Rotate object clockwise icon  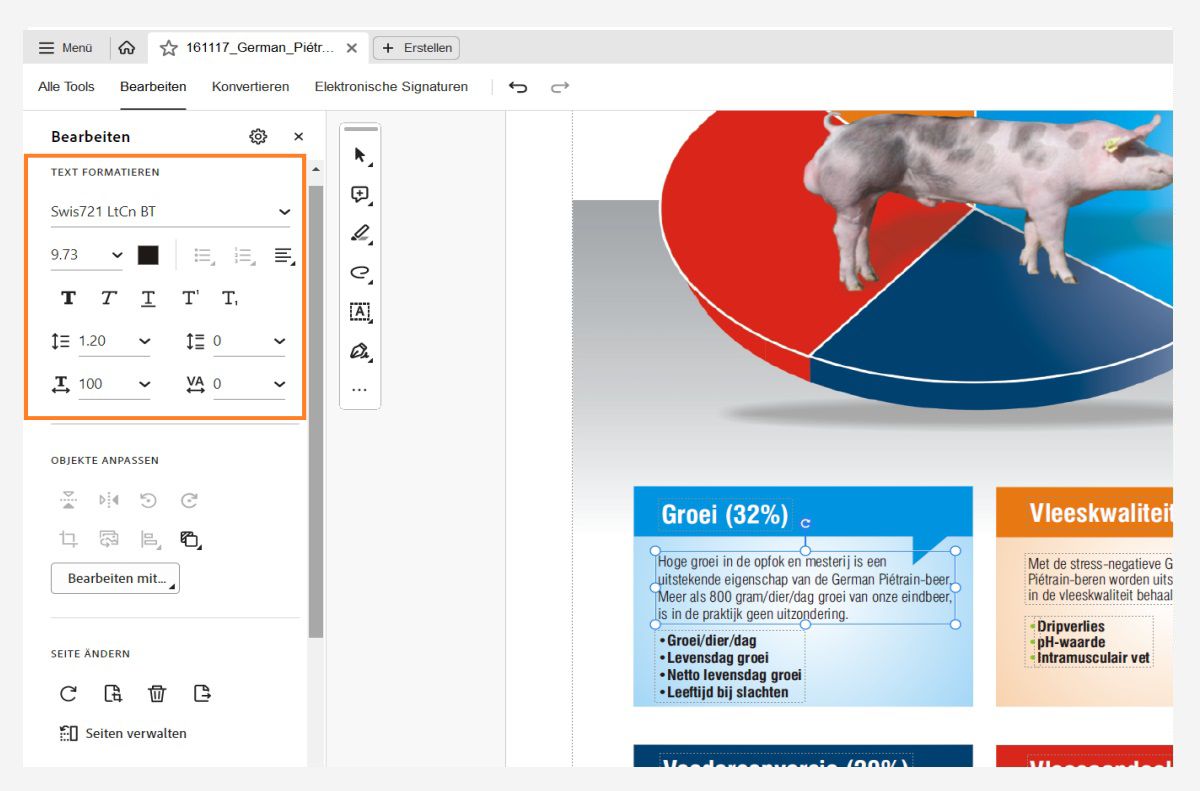point(189,500)
